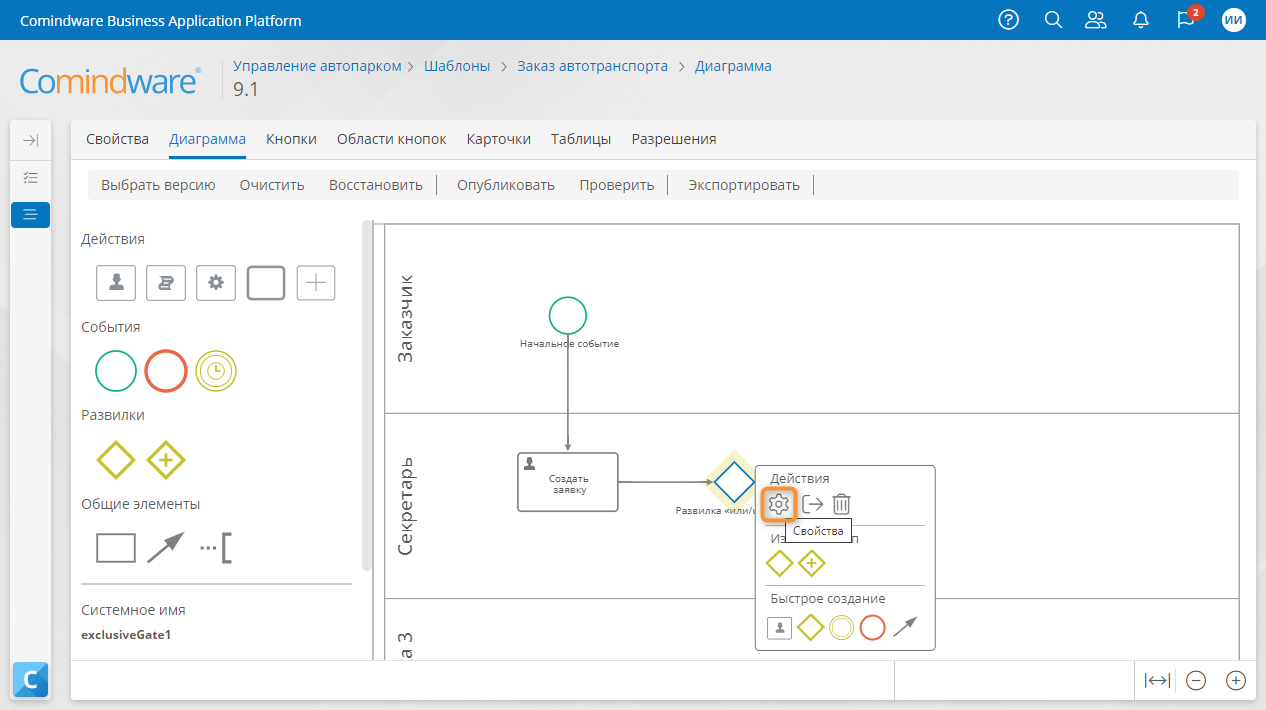The width and height of the screenshot is (1266, 710).
Task: Collapse the left sidebar arrow icon
Action: [30, 141]
